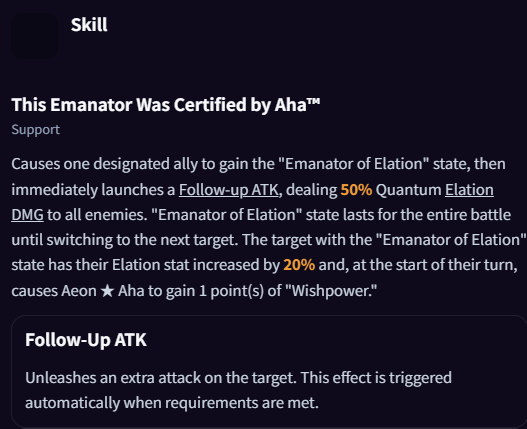Click the underlined DMG keyword
The height and width of the screenshot is (429, 527).
(27, 215)
